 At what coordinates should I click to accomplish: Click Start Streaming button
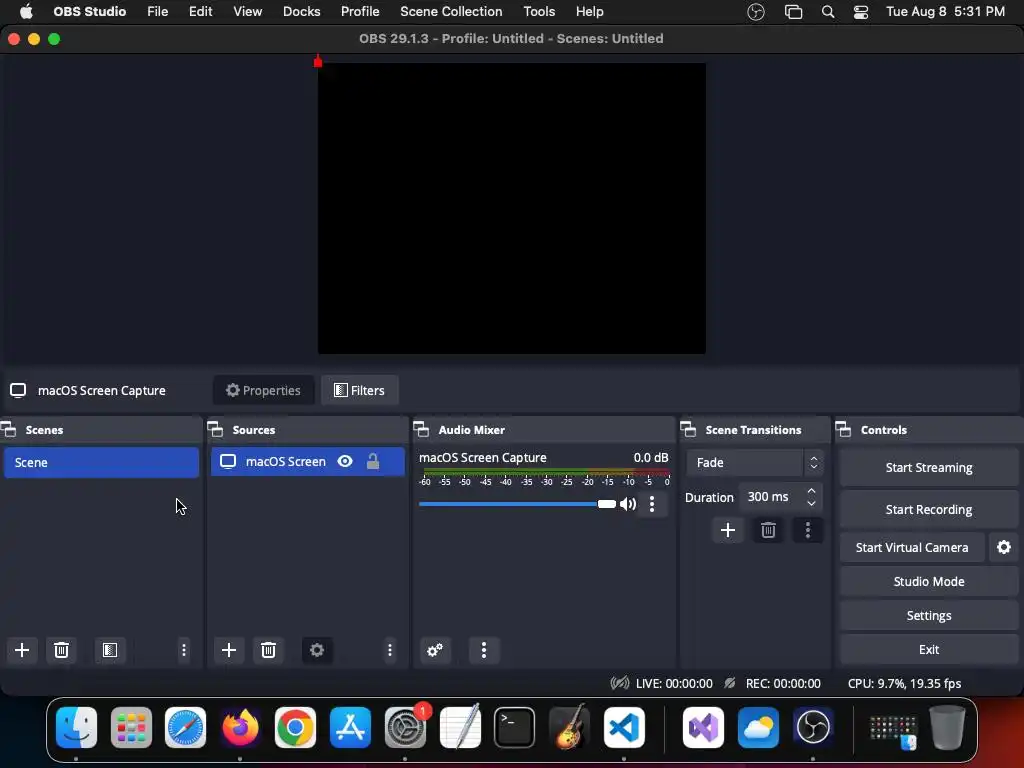click(x=929, y=468)
